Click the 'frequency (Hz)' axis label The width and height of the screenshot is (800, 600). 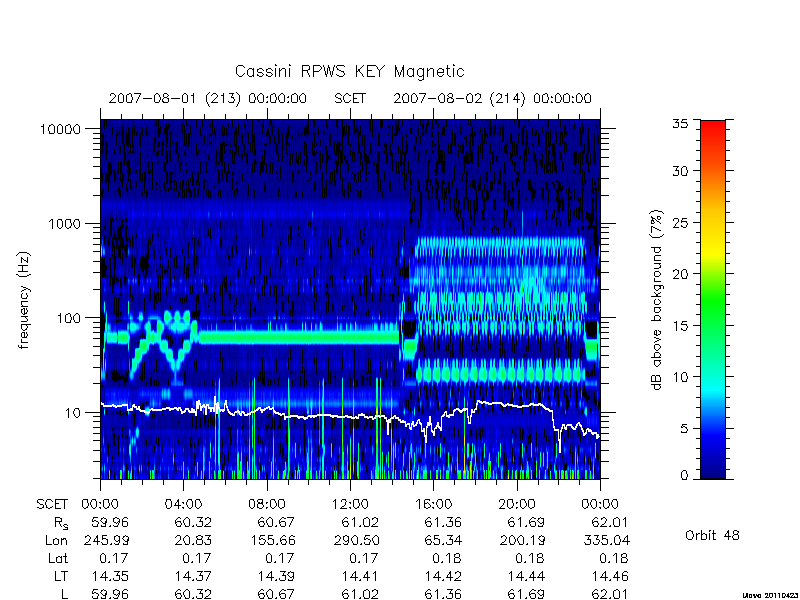click(x=23, y=300)
